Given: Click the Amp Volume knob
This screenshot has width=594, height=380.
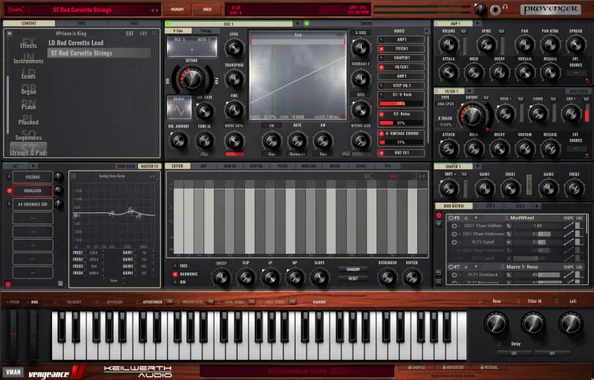Looking at the screenshot, I should tap(449, 45).
